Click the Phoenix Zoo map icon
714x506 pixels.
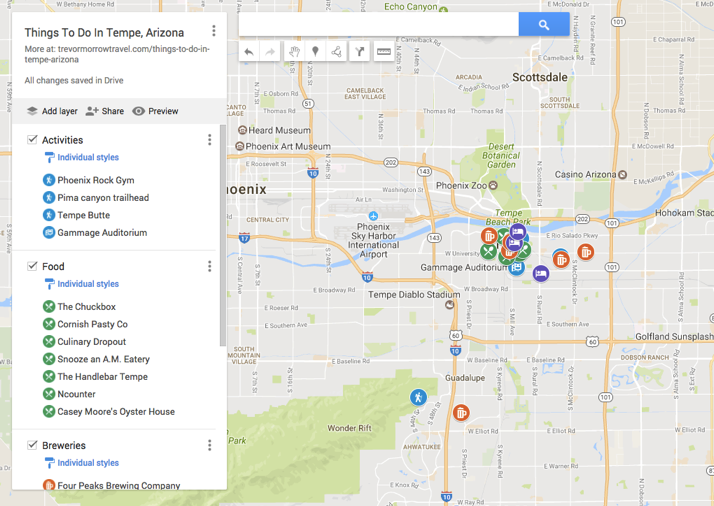(x=493, y=185)
